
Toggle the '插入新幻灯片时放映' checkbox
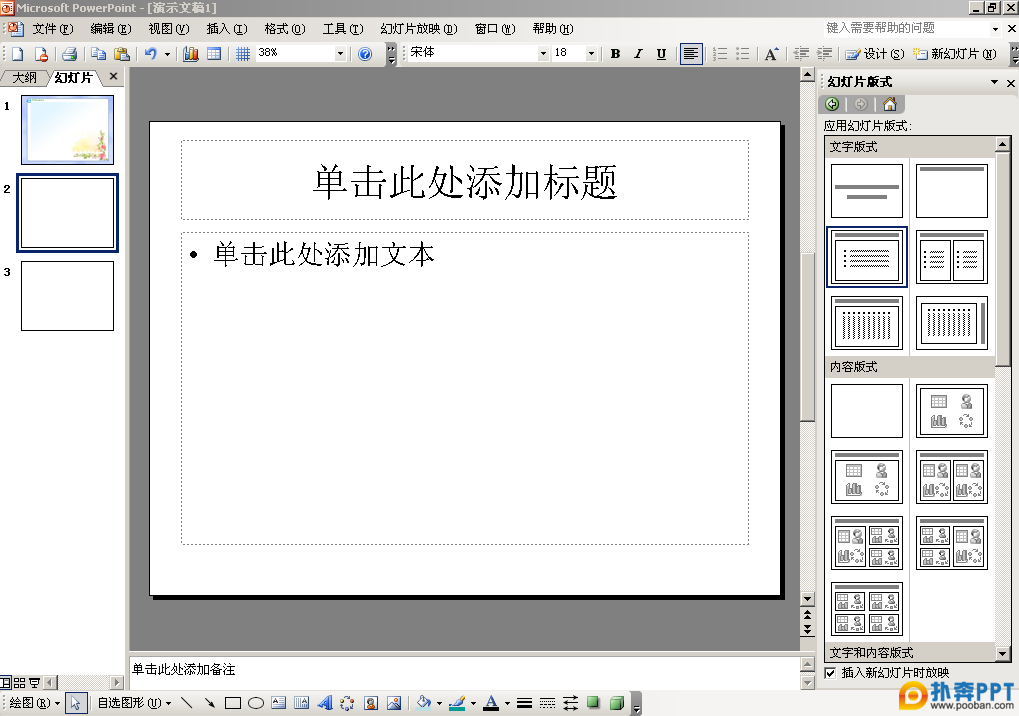pos(830,672)
